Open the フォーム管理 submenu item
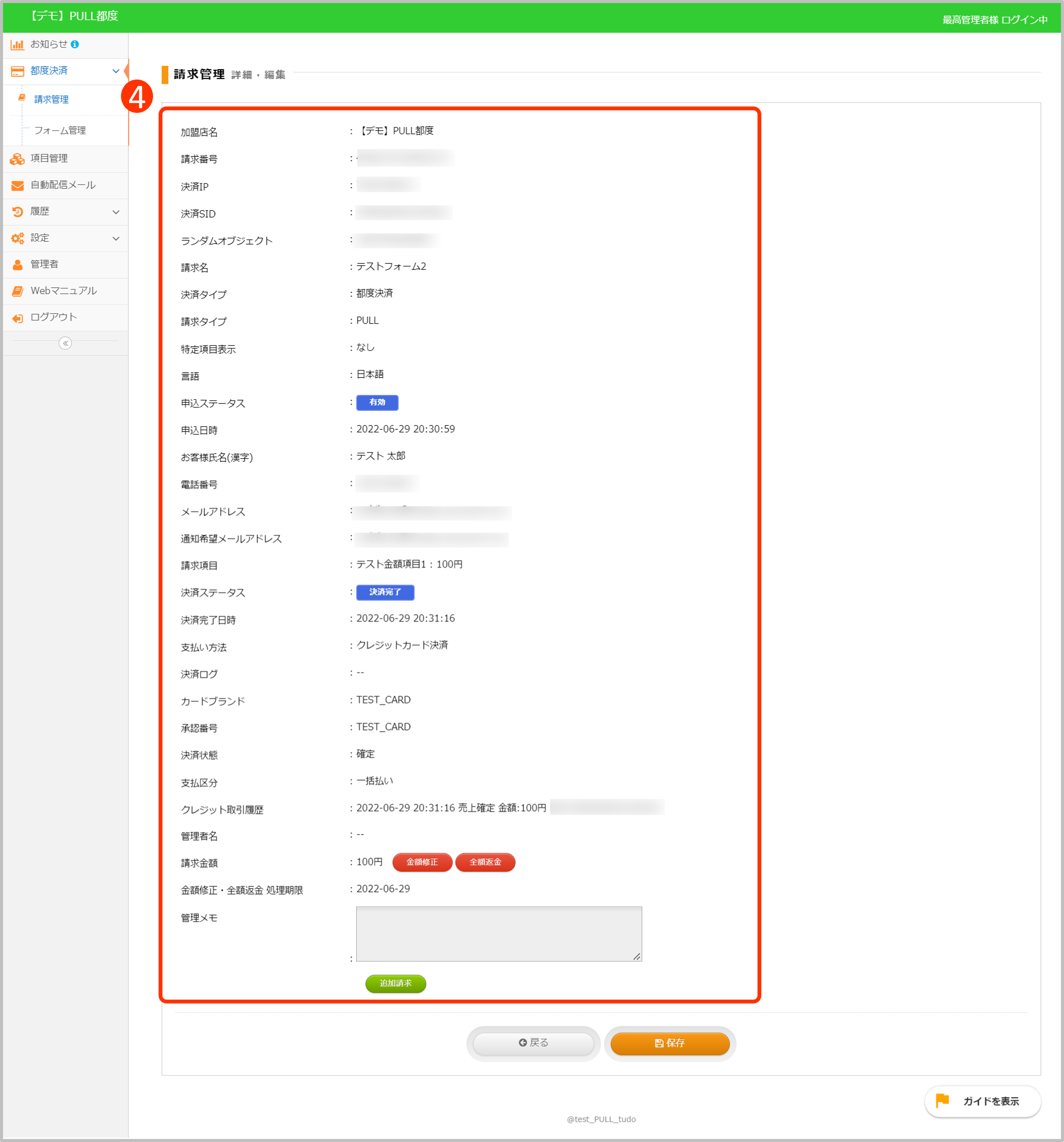The height and width of the screenshot is (1142, 1064). (60, 130)
